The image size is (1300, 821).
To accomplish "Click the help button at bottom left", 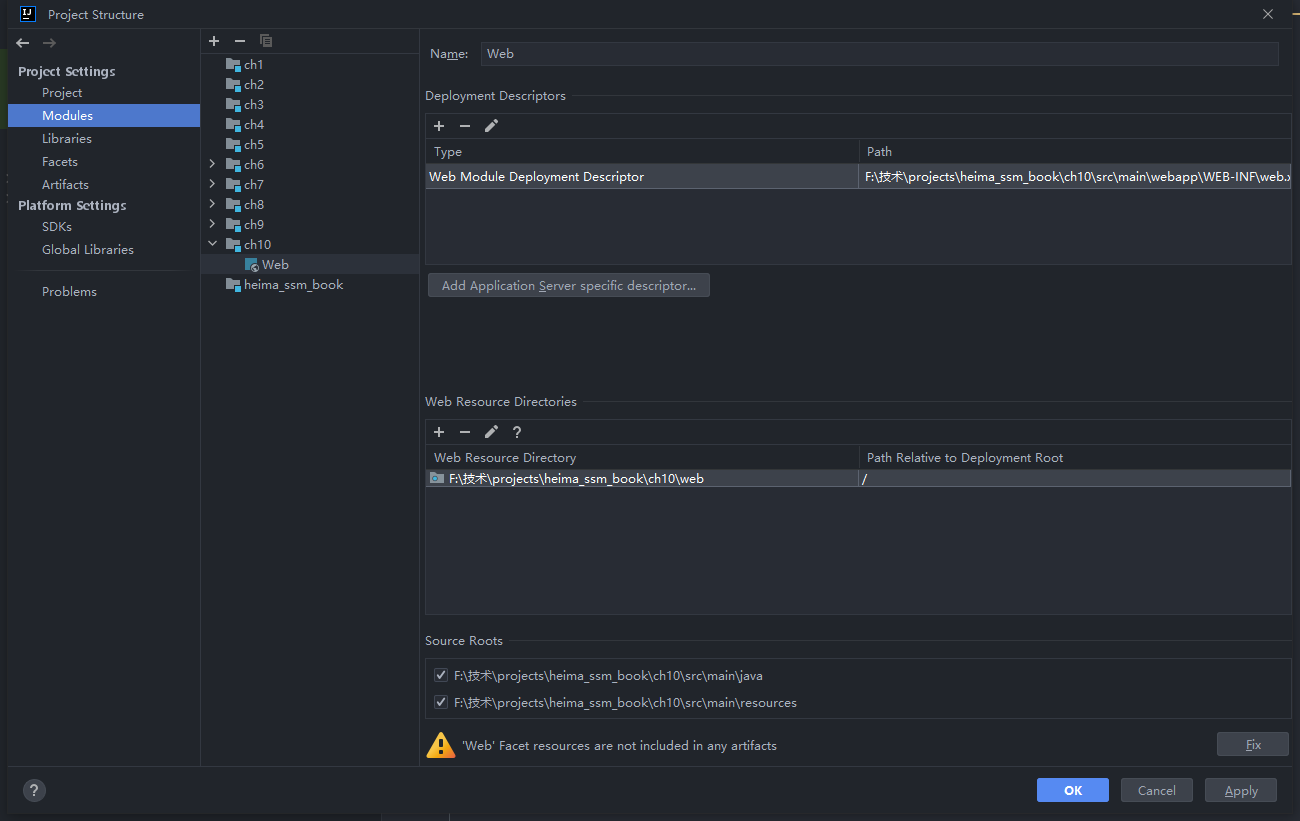I will tap(34, 790).
